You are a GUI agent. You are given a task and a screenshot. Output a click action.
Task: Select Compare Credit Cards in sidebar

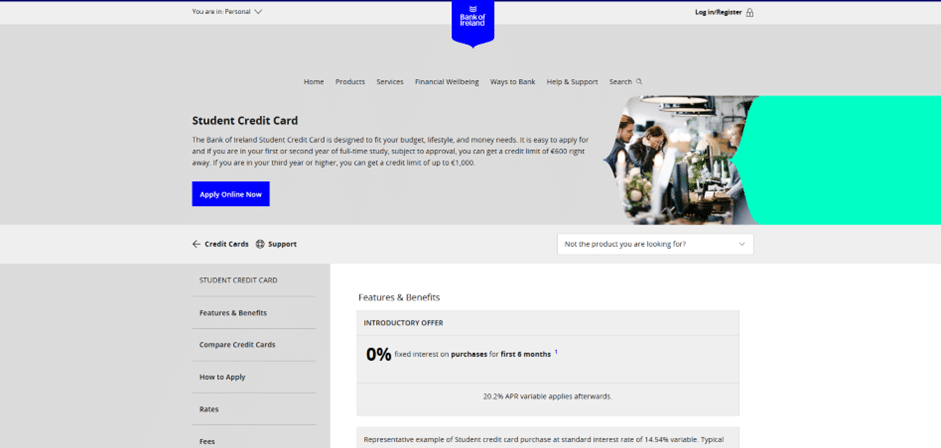(237, 345)
